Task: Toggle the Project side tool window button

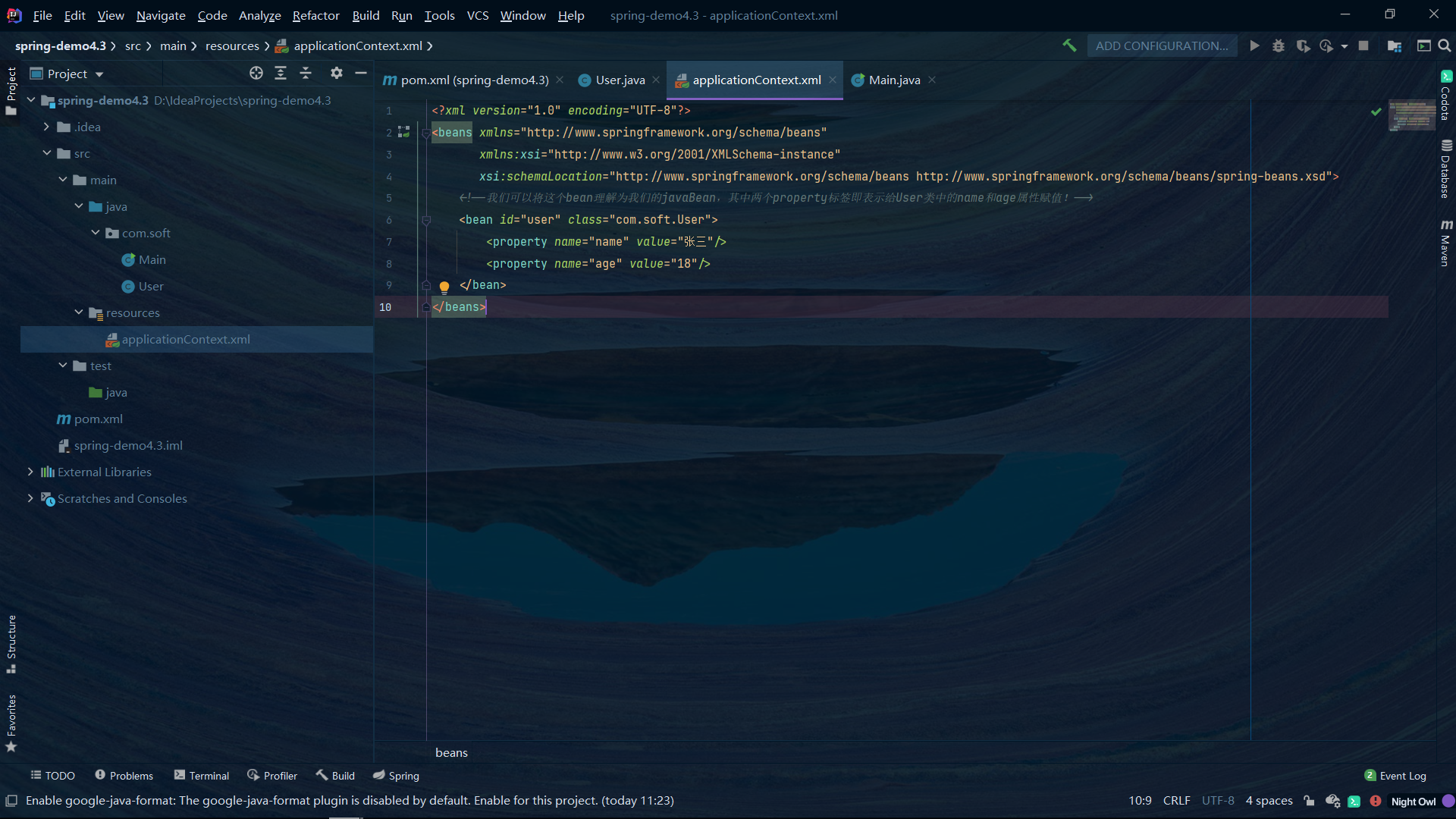Action: (x=11, y=91)
